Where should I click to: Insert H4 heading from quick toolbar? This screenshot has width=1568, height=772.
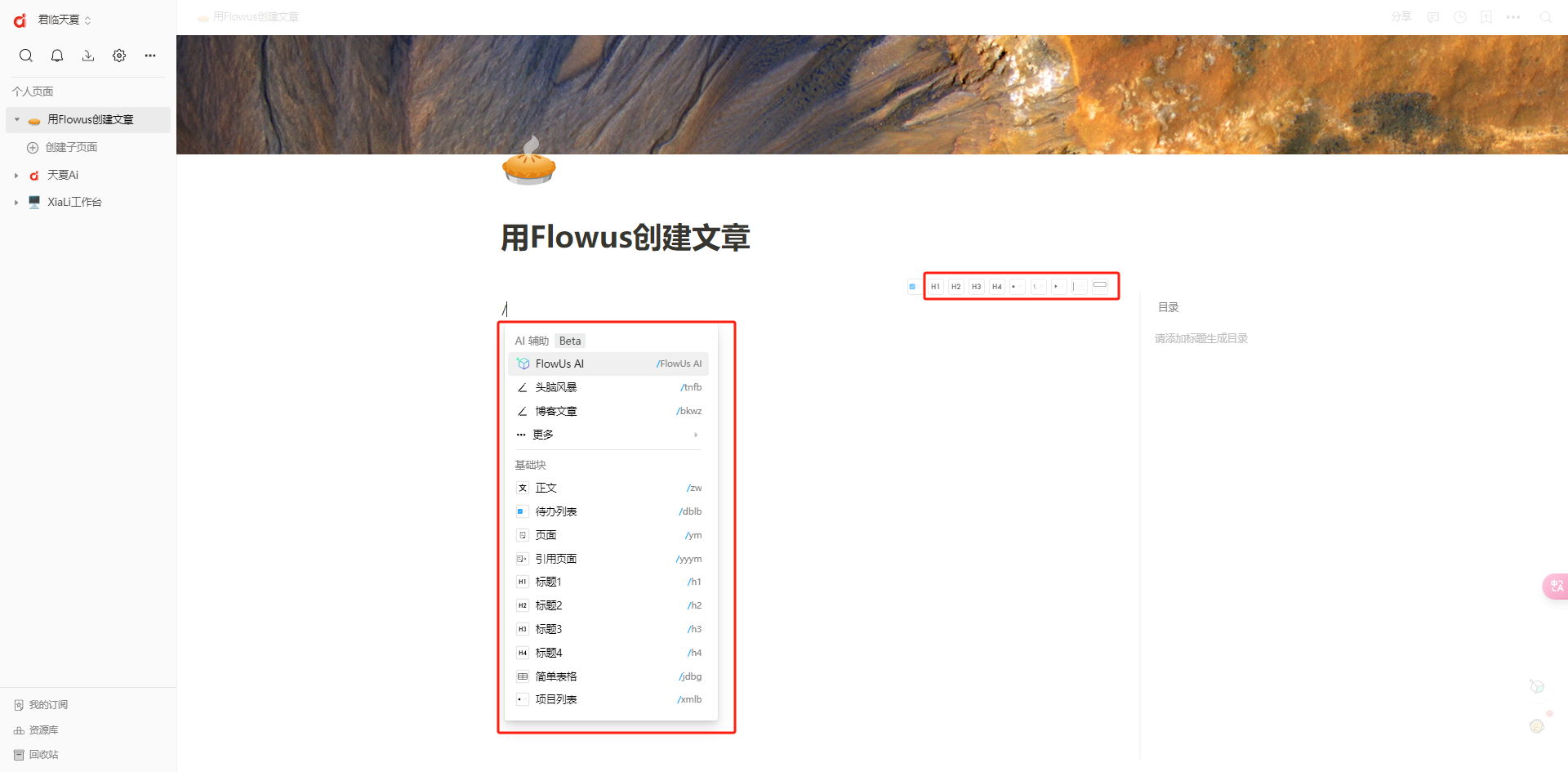(x=996, y=287)
